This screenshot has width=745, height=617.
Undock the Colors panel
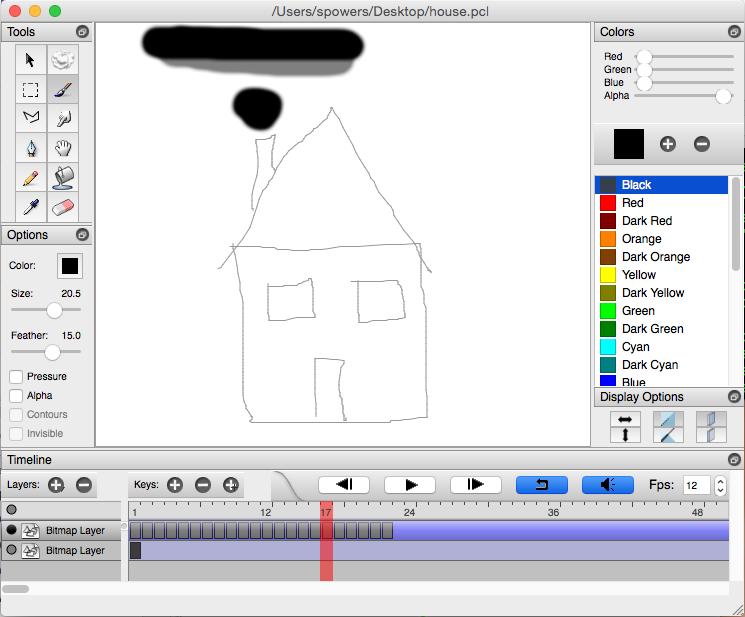734,32
